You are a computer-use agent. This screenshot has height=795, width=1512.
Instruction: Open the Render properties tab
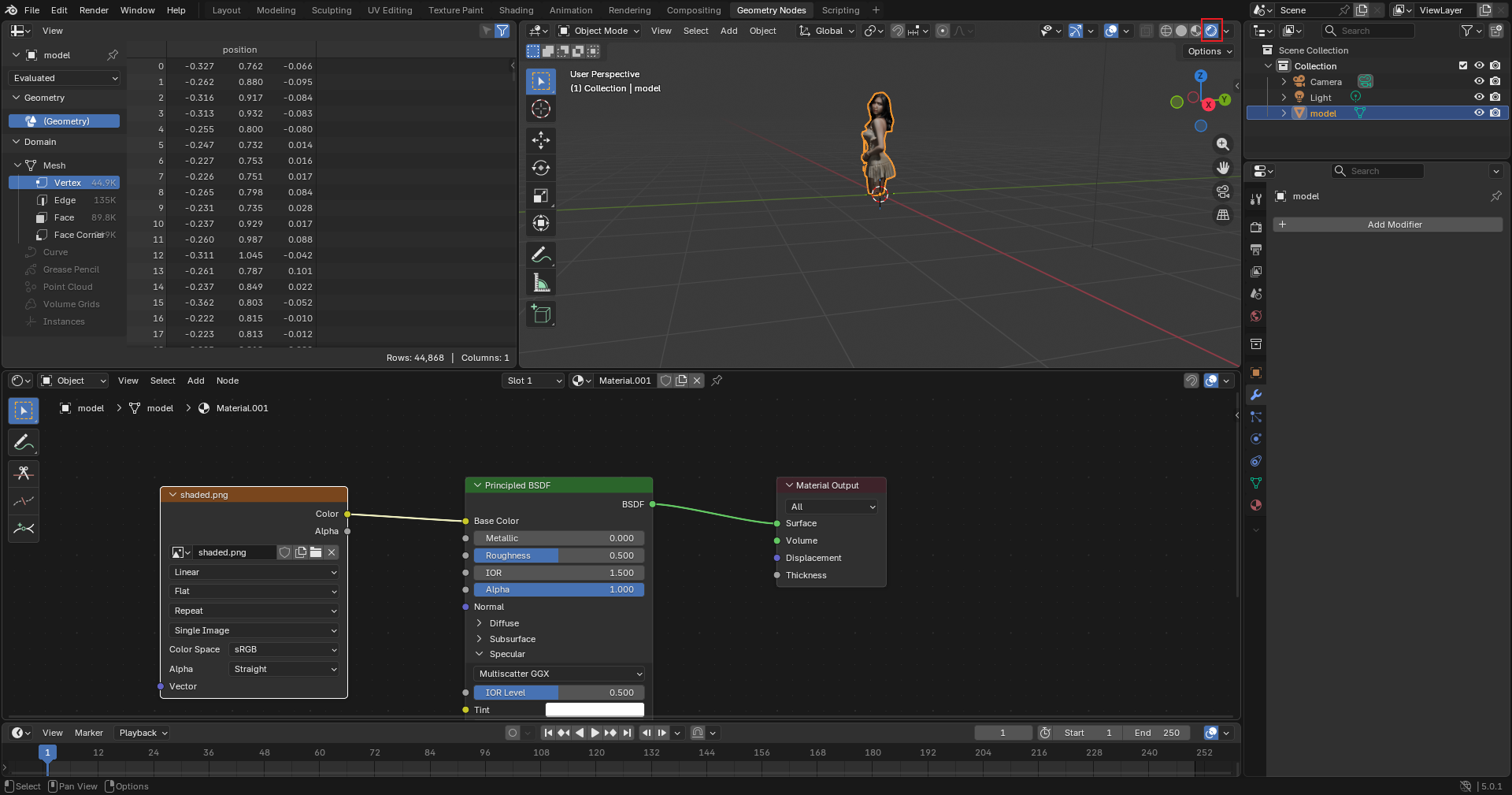1256,227
